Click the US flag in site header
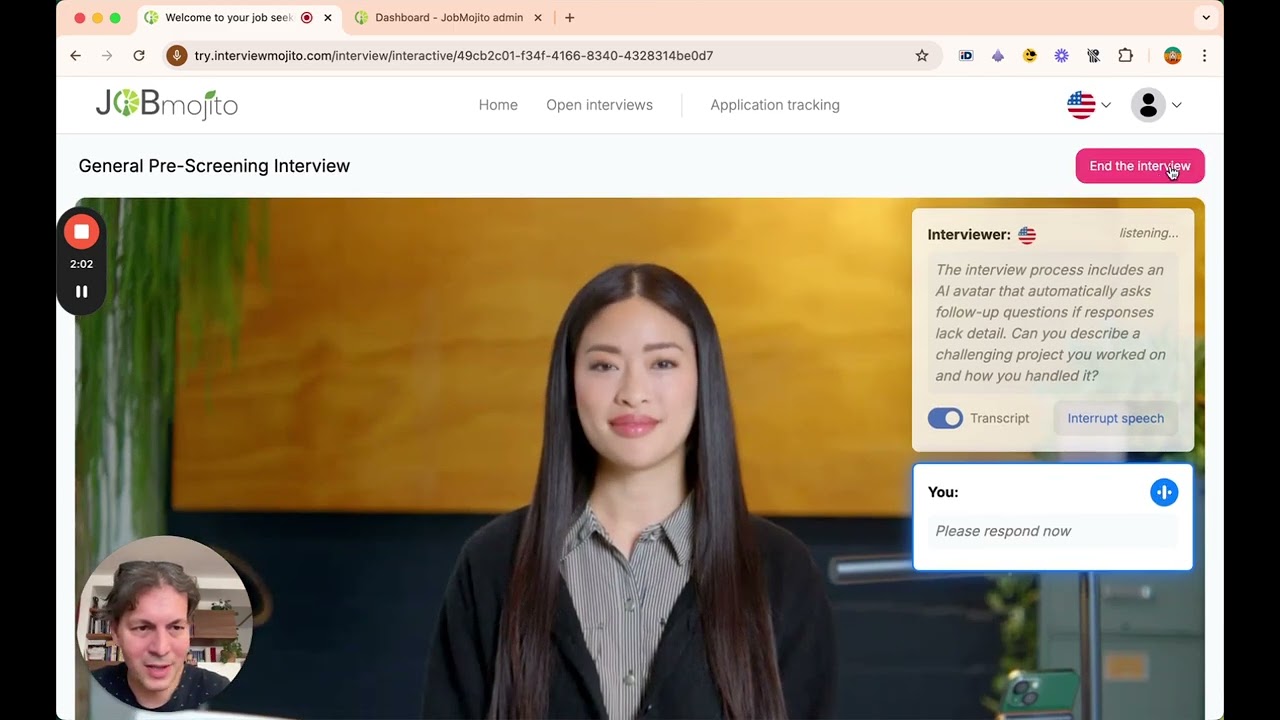Screen dimensions: 1280x720 [x=1081, y=105]
